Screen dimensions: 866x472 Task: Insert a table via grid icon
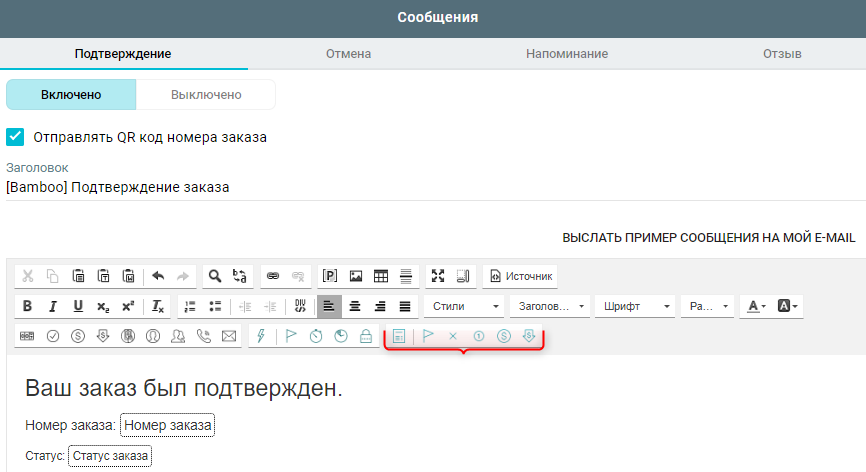click(381, 276)
